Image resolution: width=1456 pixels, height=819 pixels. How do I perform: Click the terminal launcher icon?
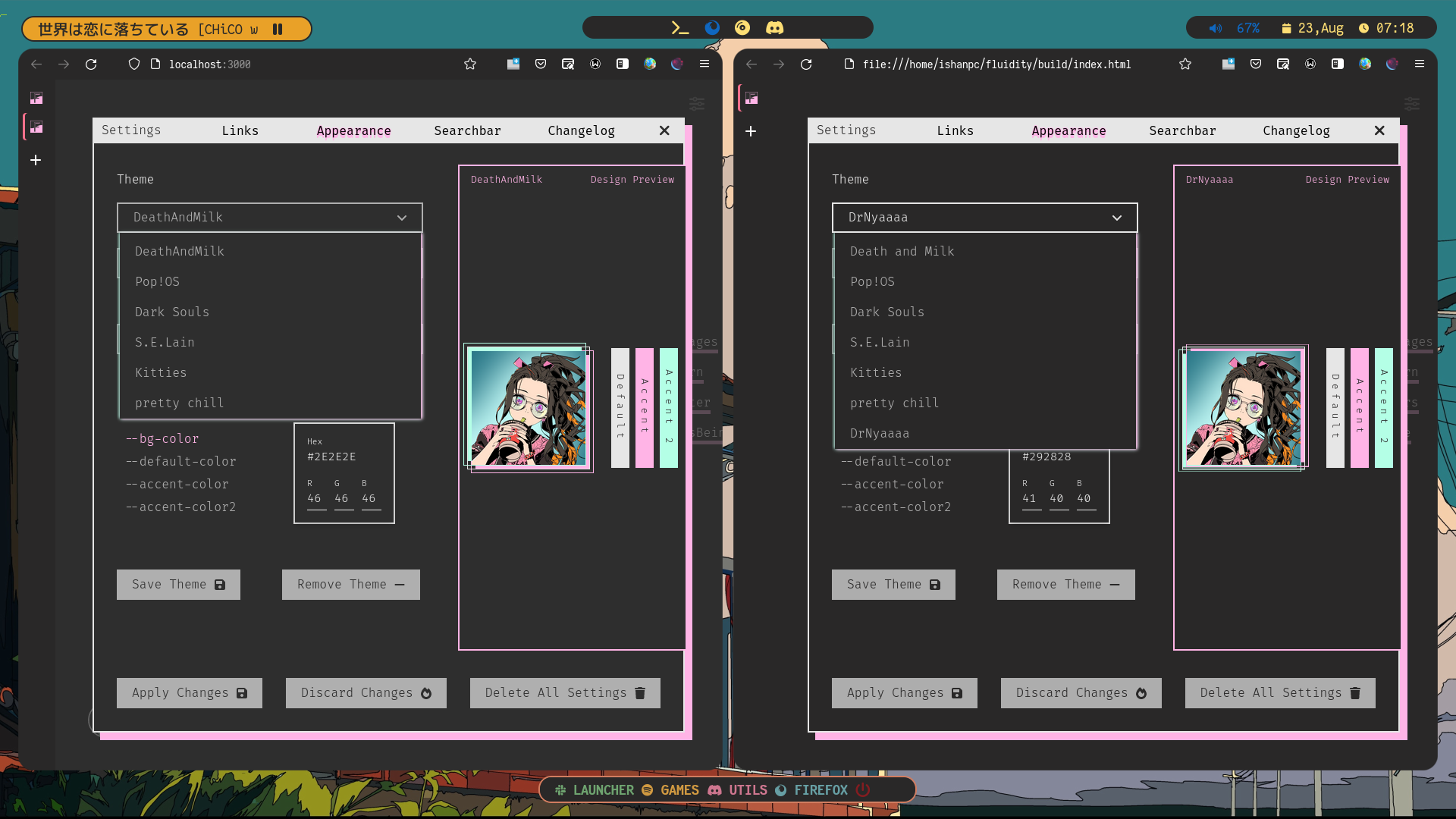679,28
